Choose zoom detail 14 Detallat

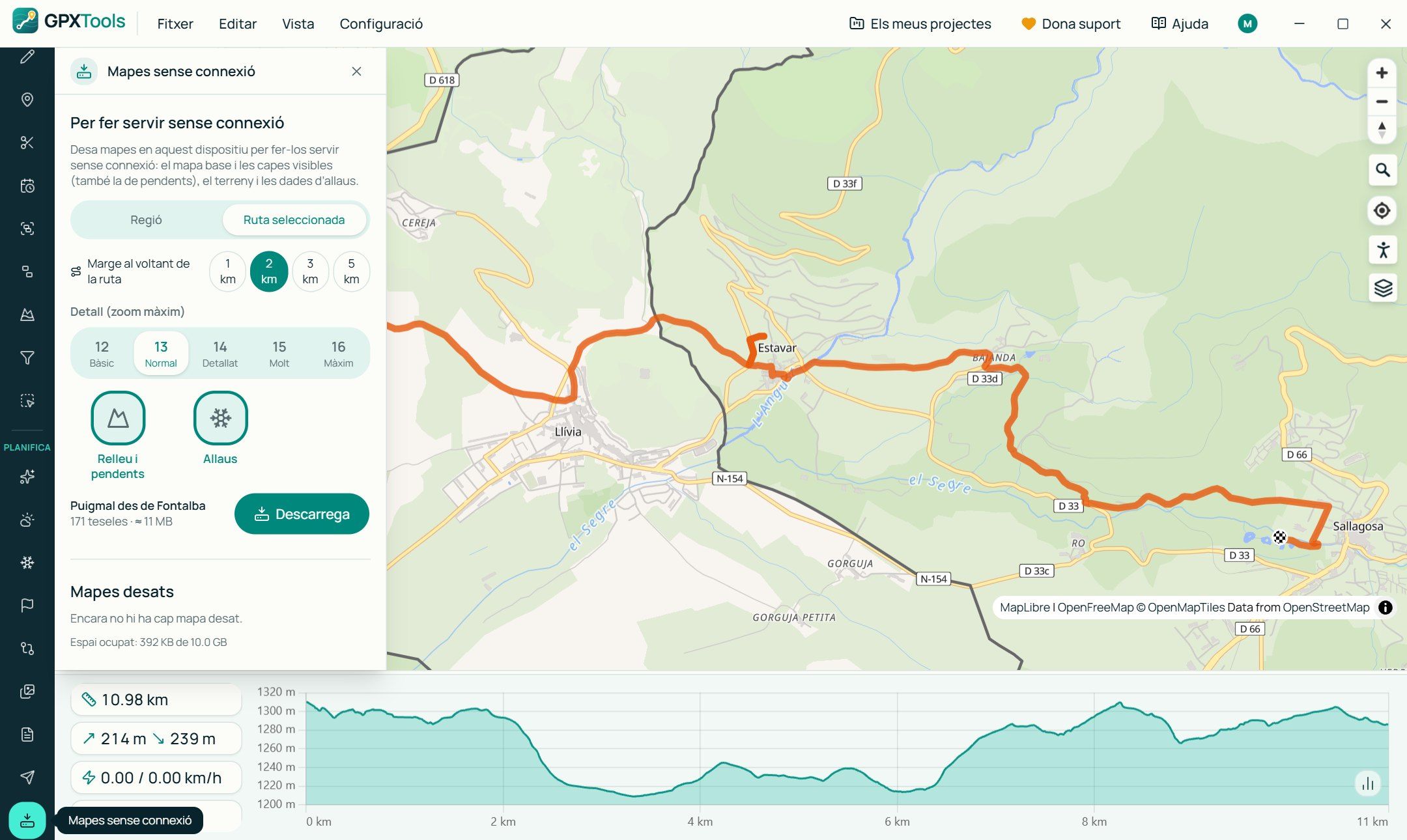coord(220,353)
